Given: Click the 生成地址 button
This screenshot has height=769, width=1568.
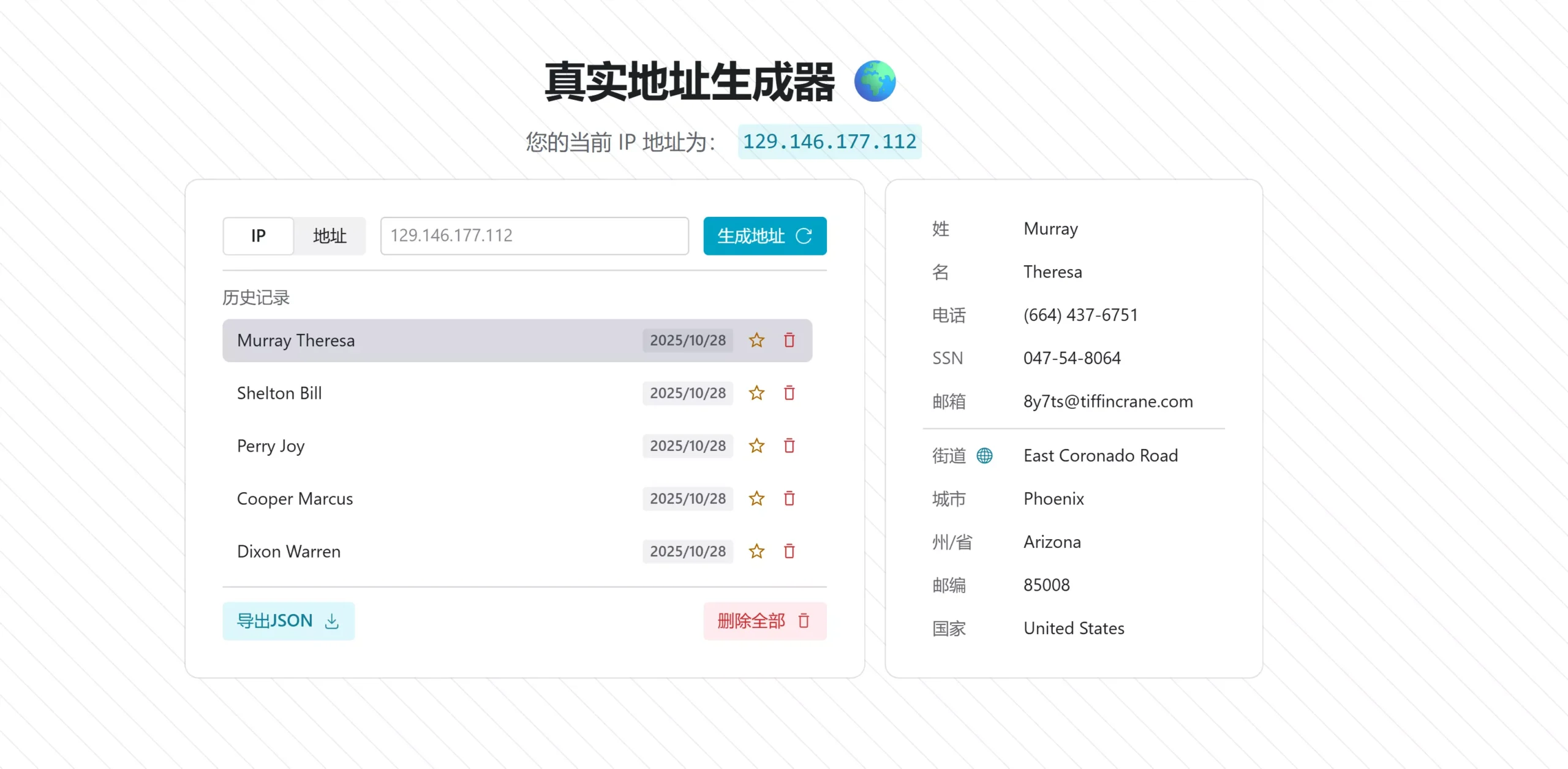Looking at the screenshot, I should 764,236.
